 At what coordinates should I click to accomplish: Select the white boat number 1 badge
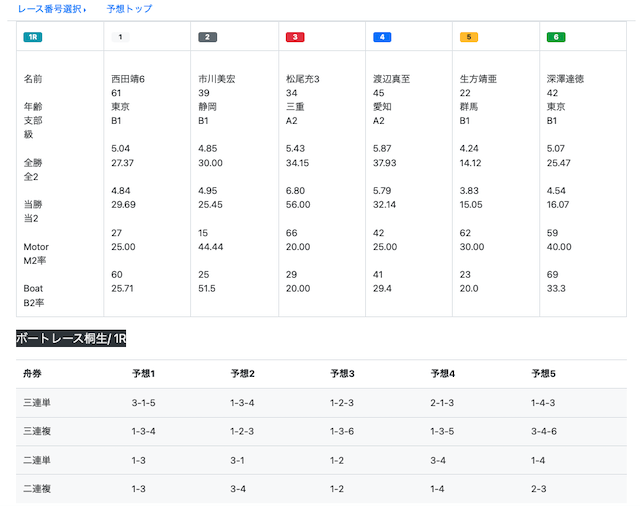tap(120, 37)
